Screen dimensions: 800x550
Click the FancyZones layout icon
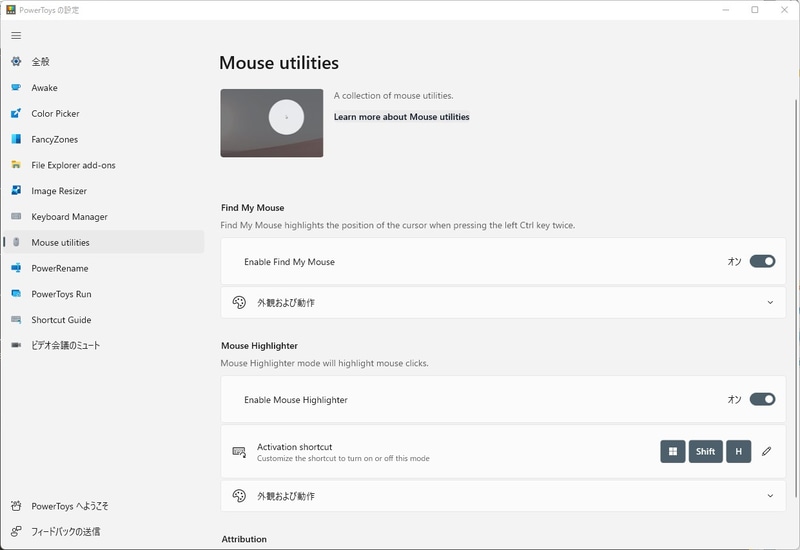pyautogui.click(x=16, y=139)
